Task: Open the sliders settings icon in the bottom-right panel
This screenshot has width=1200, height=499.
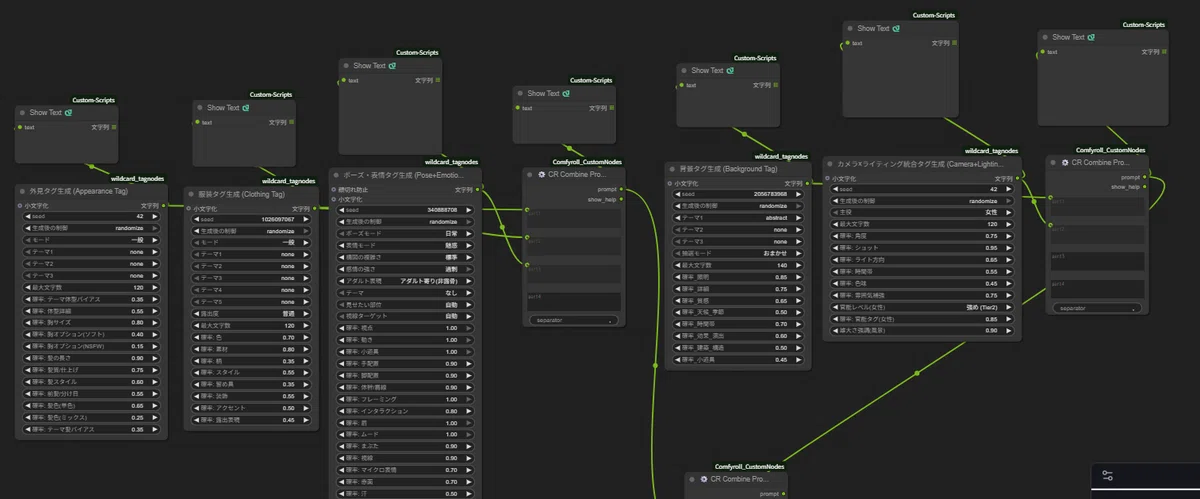Action: pos(1107,476)
